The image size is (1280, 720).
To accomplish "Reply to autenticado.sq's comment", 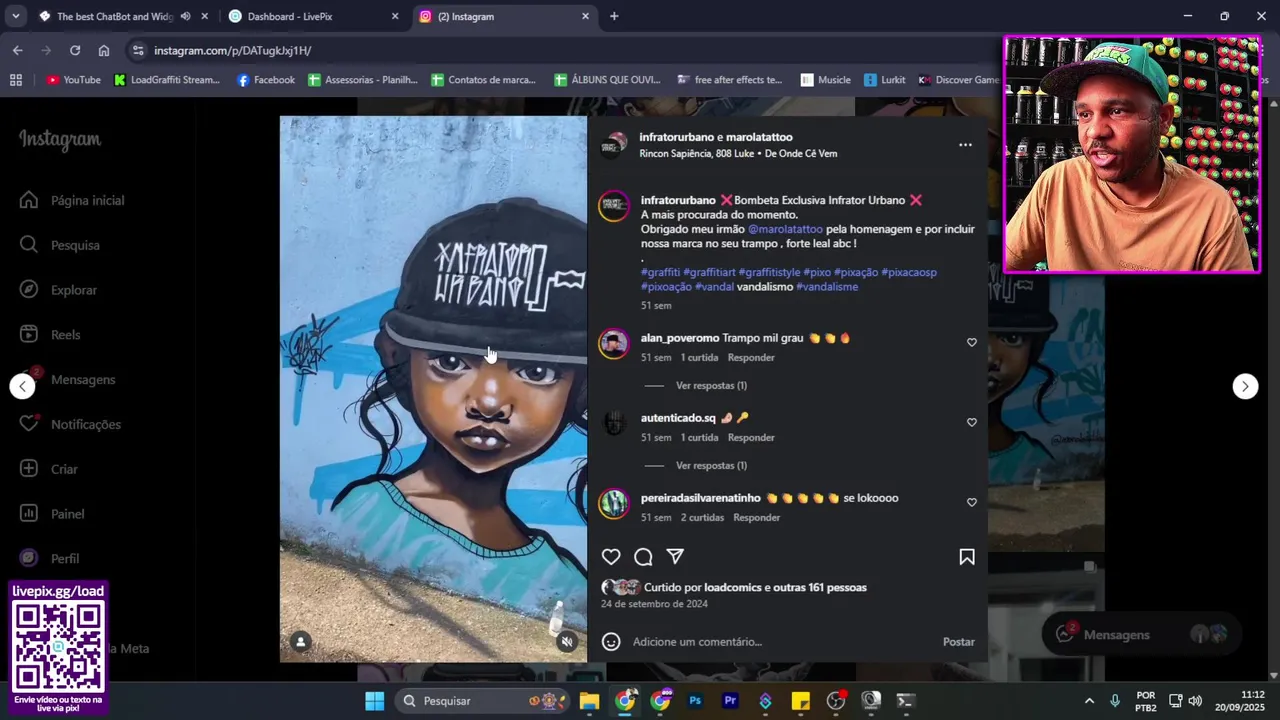I will click(751, 437).
